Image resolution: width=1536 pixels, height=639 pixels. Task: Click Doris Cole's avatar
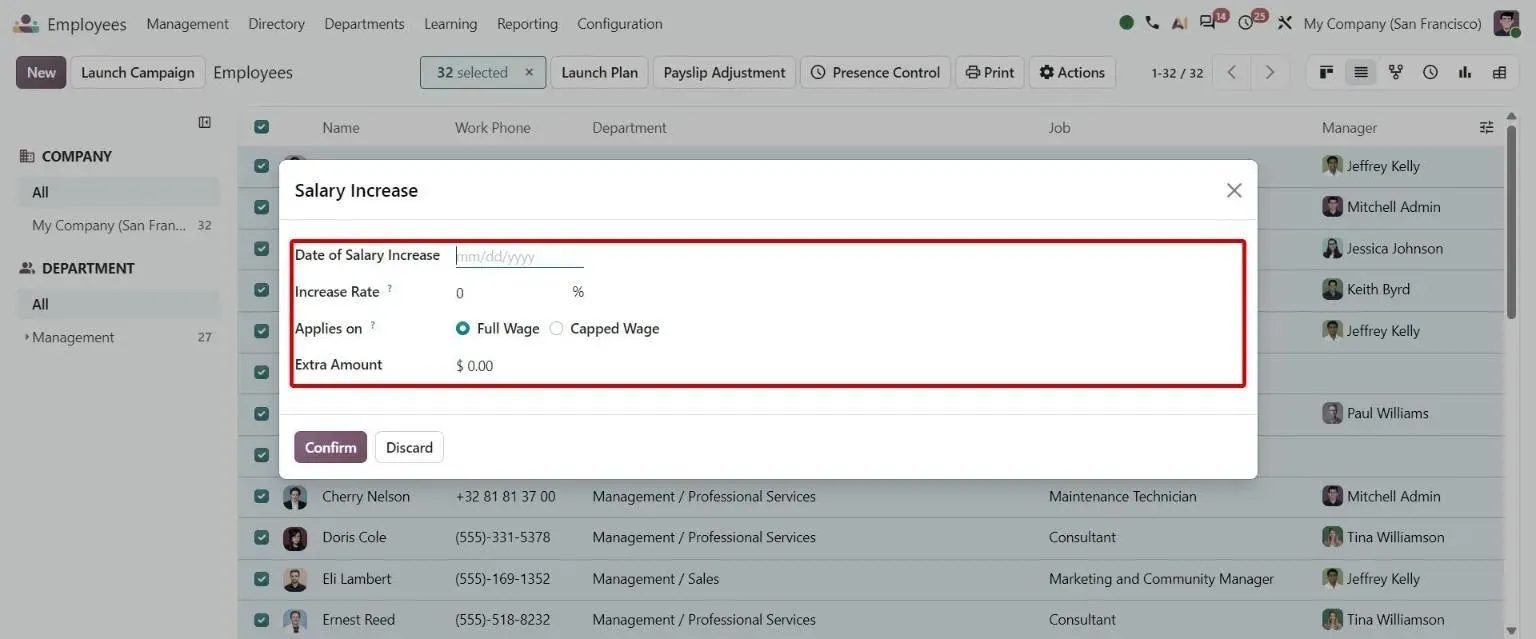(295, 538)
